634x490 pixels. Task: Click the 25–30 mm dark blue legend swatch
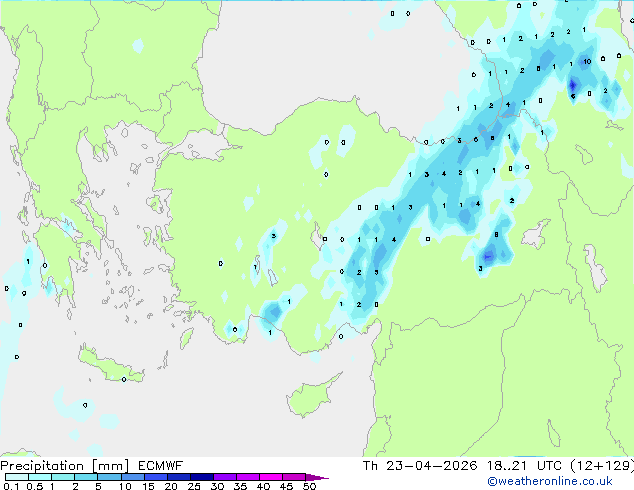tap(201, 477)
